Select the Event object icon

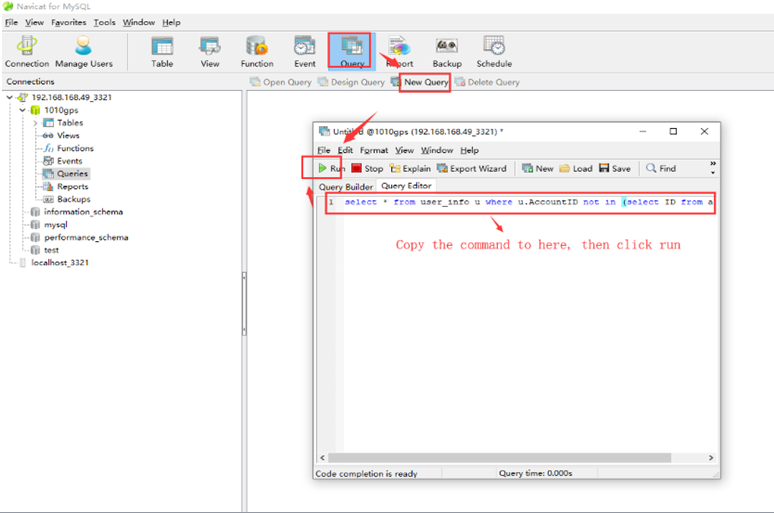pyautogui.click(x=305, y=51)
